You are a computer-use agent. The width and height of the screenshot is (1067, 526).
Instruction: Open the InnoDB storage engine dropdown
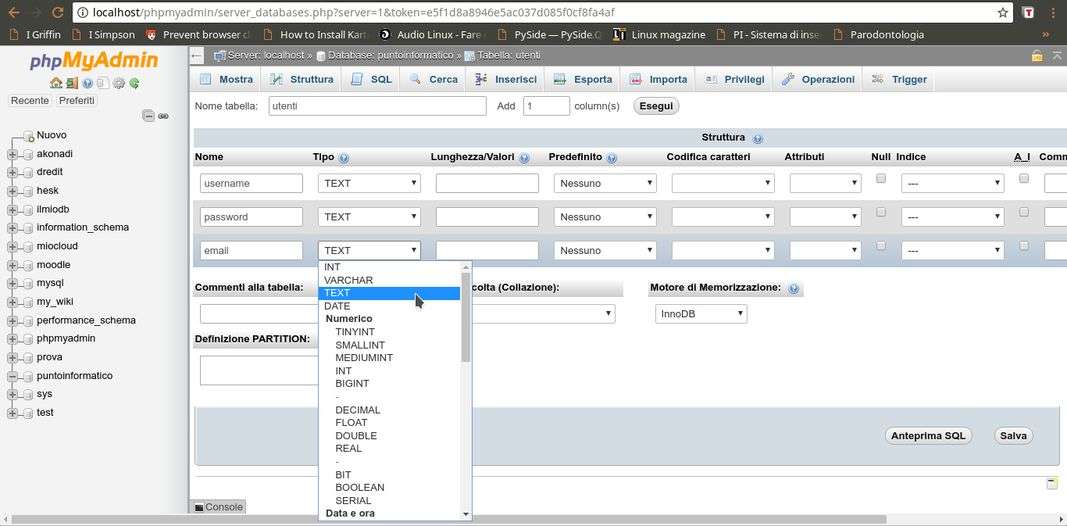click(701, 314)
